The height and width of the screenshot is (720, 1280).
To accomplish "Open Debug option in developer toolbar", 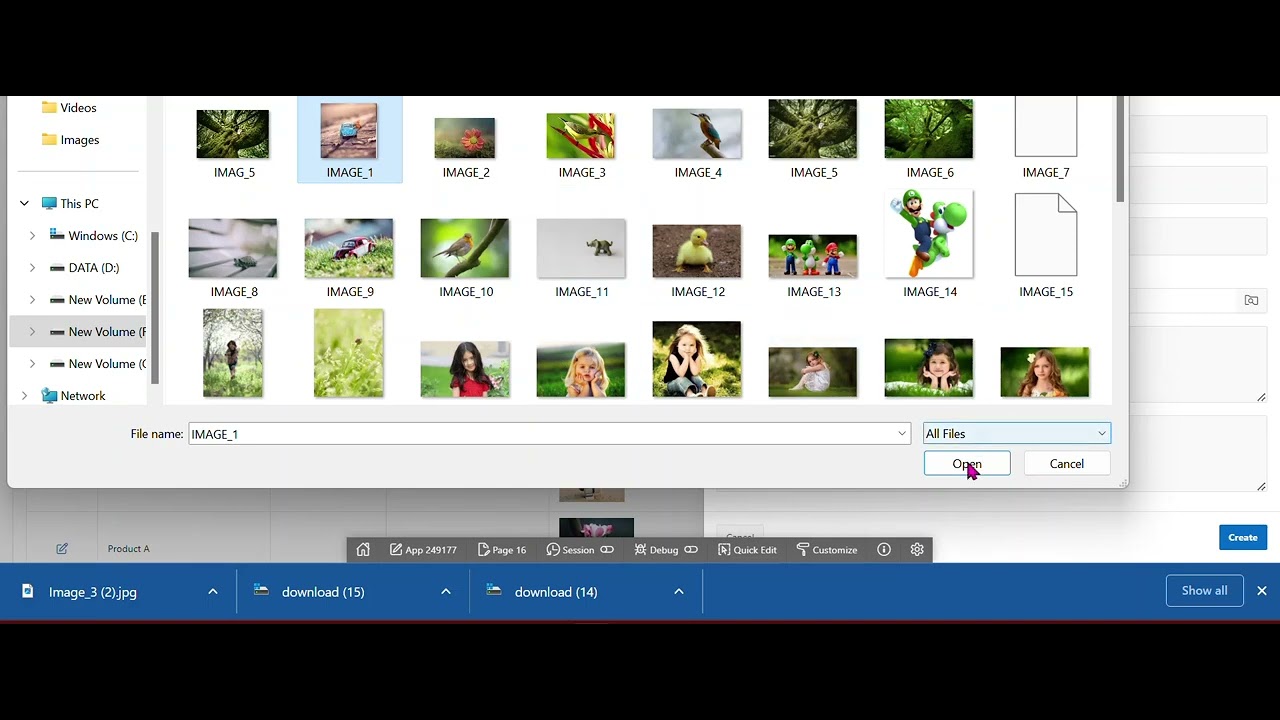I will click(x=656, y=550).
